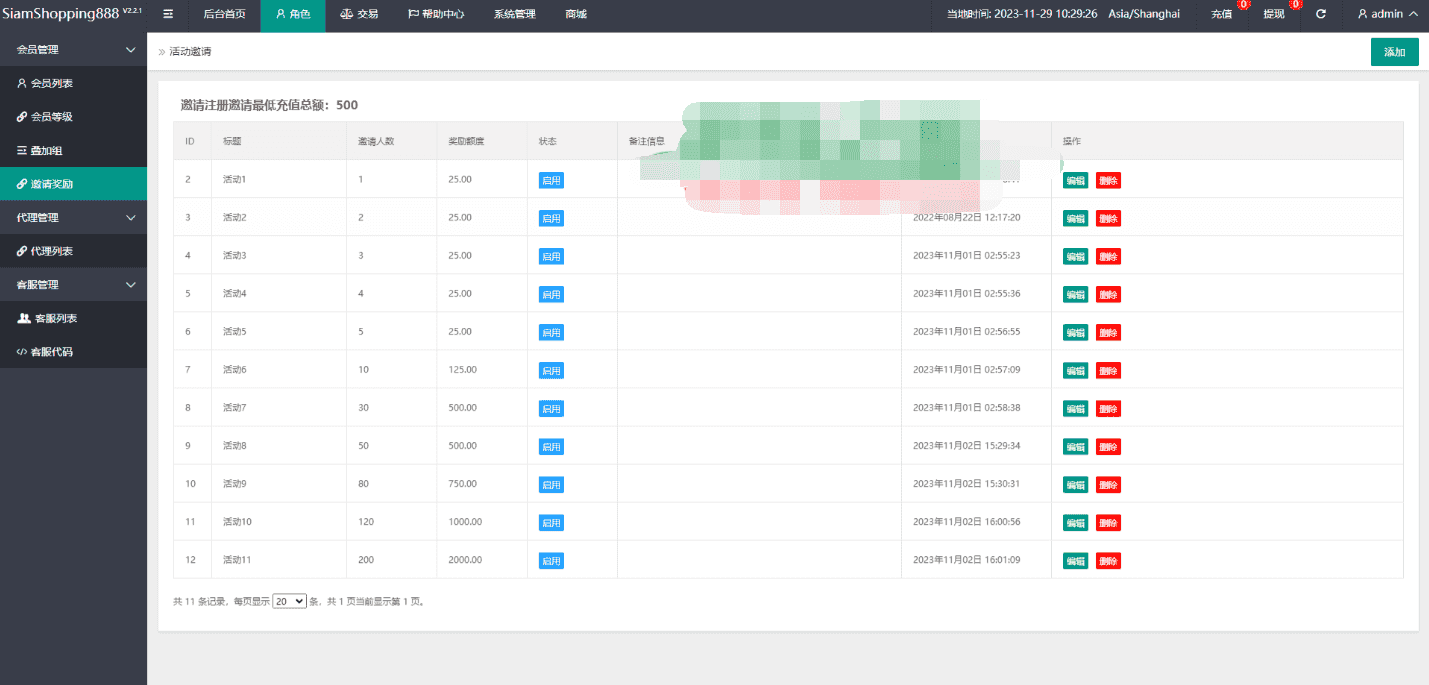Screen dimensions: 1429x685
Task: Open 代理列表 sidebar entry
Action: coord(51,251)
